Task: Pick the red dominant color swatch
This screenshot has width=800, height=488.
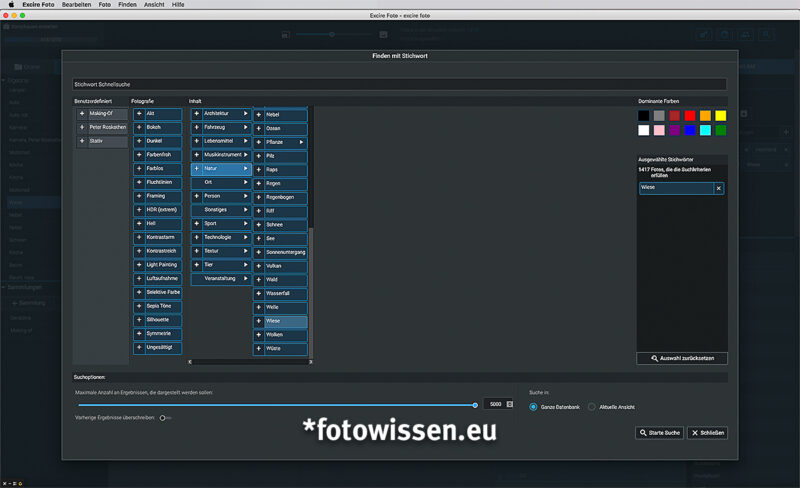Action: [690, 116]
